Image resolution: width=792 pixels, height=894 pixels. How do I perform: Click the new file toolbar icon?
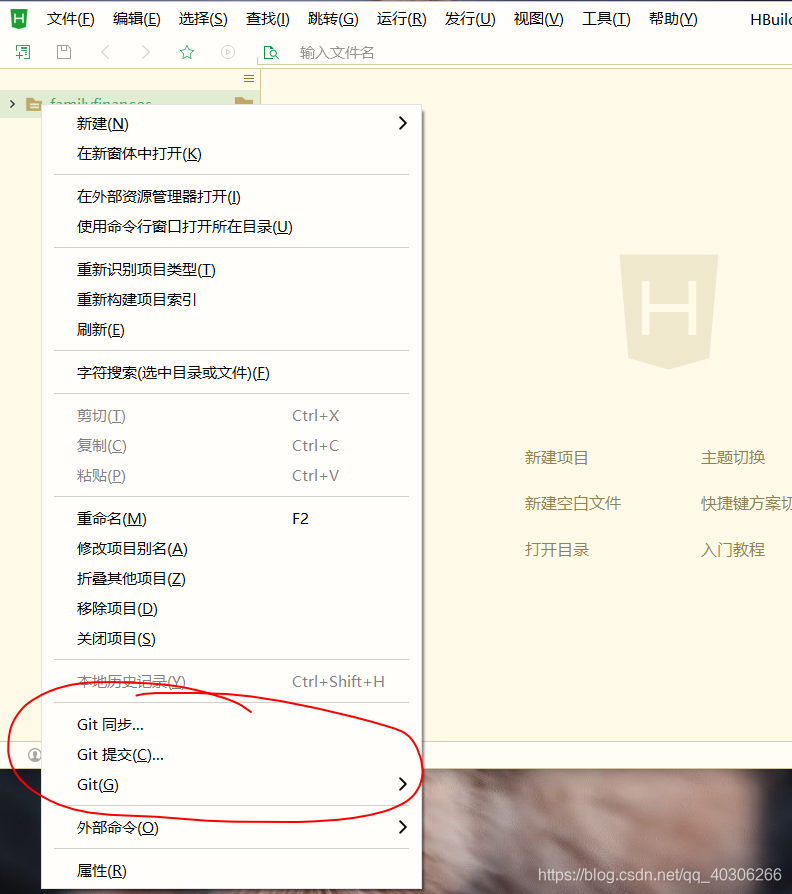click(x=23, y=52)
